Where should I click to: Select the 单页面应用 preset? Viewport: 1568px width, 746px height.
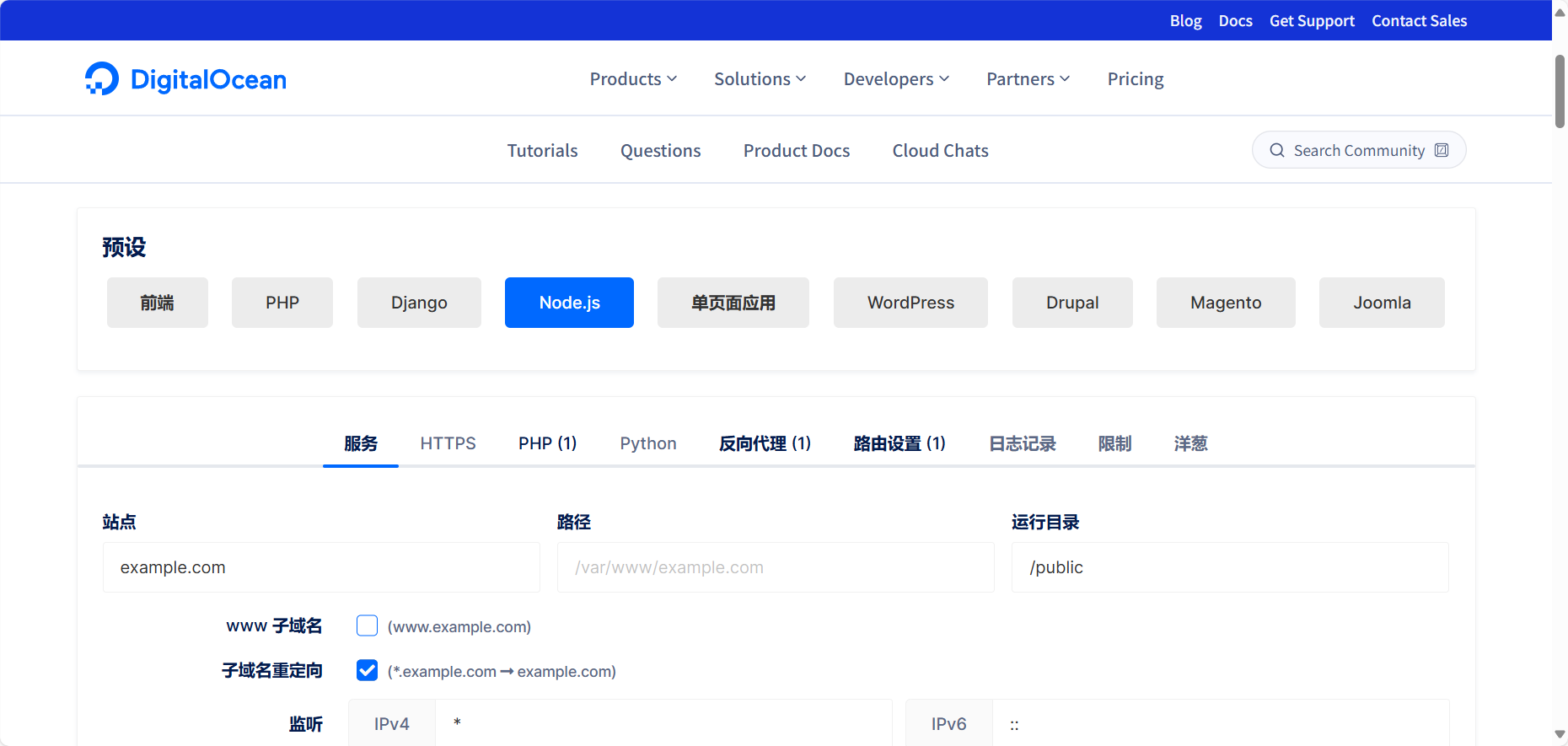tap(733, 303)
